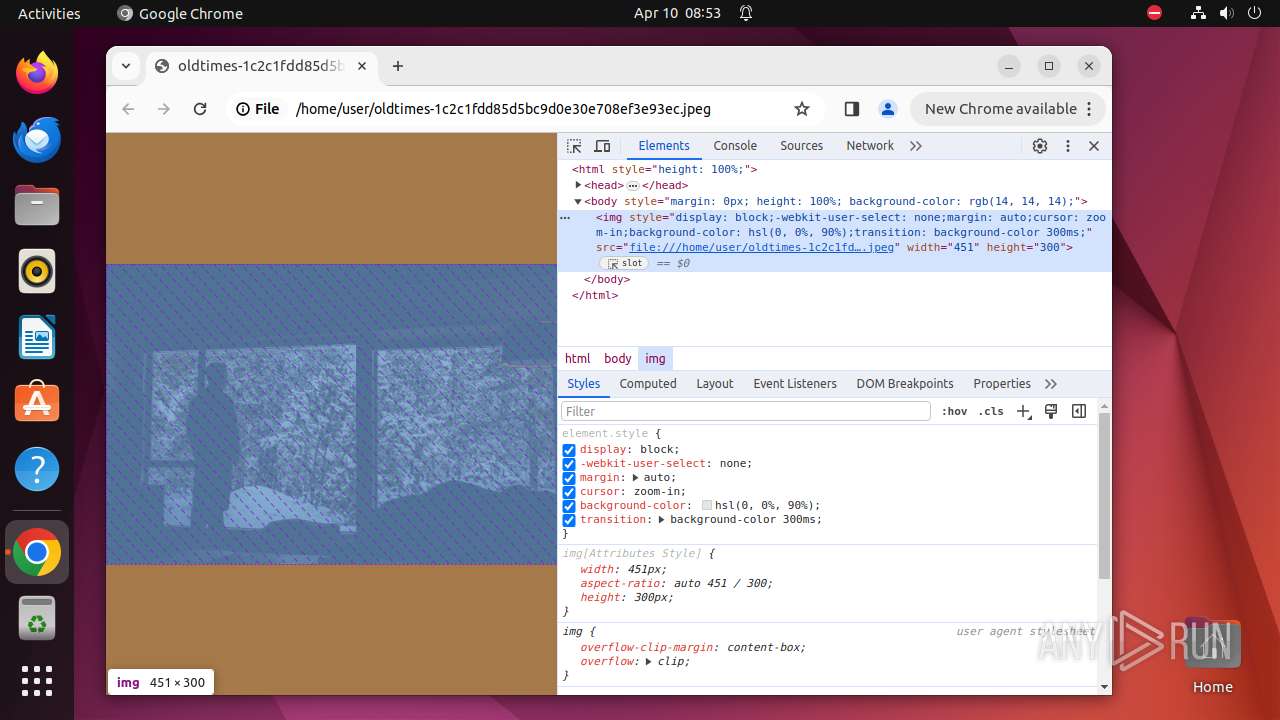1280x720 pixels.
Task: Select body in the breadcrumb
Action: [x=618, y=358]
